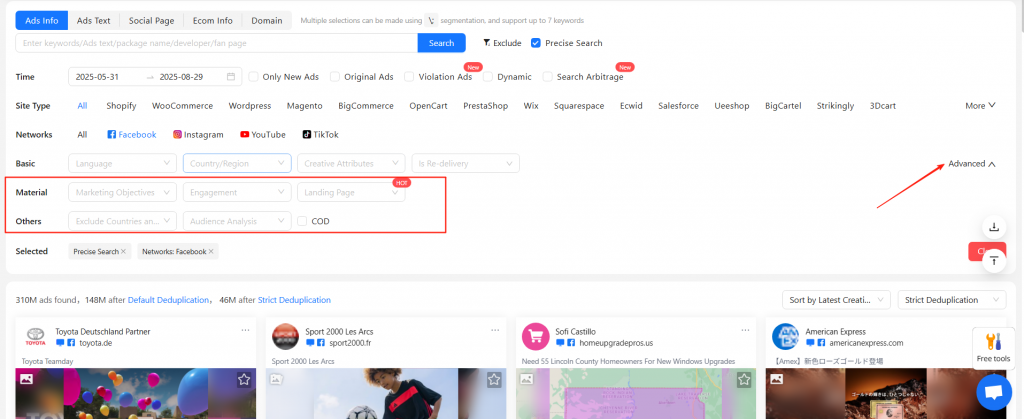Enable Search Arbitrage checkbox
The image size is (1024, 419).
click(x=548, y=76)
